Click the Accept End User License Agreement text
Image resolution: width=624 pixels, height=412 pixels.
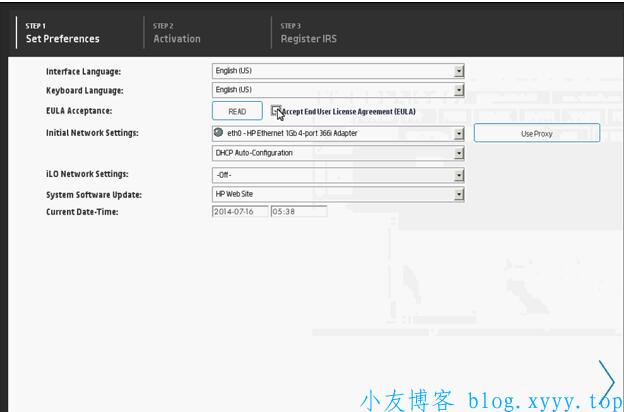pyautogui.click(x=348, y=111)
